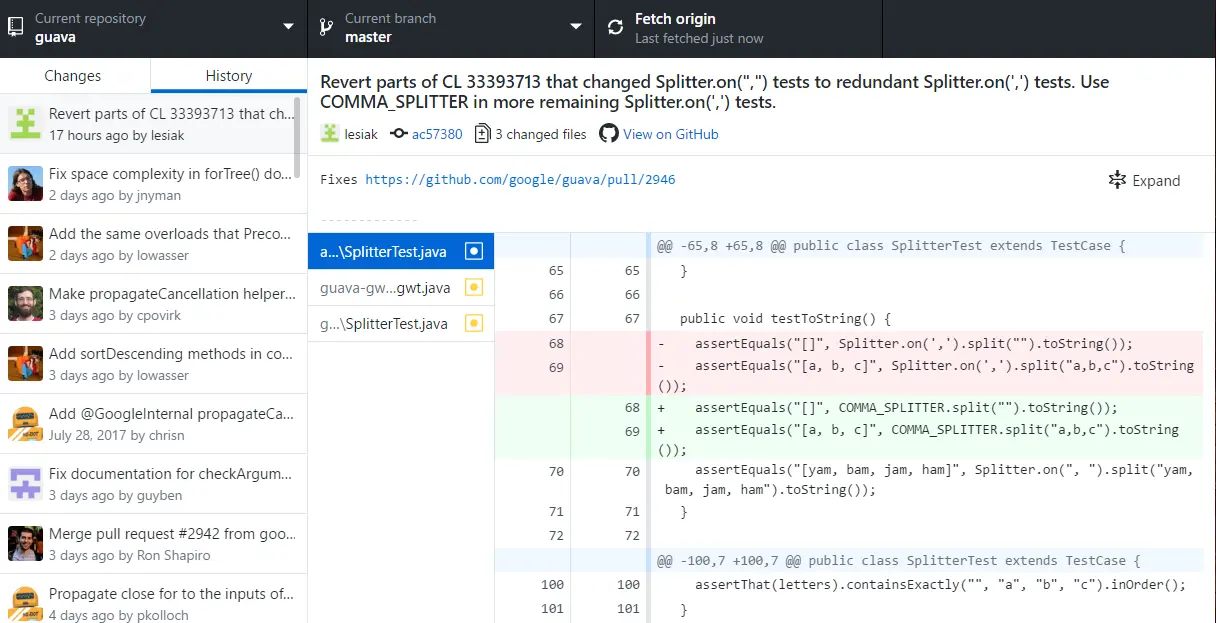The image size is (1216, 623).
Task: Click the commit title text in the header
Action: pyautogui.click(x=714, y=92)
